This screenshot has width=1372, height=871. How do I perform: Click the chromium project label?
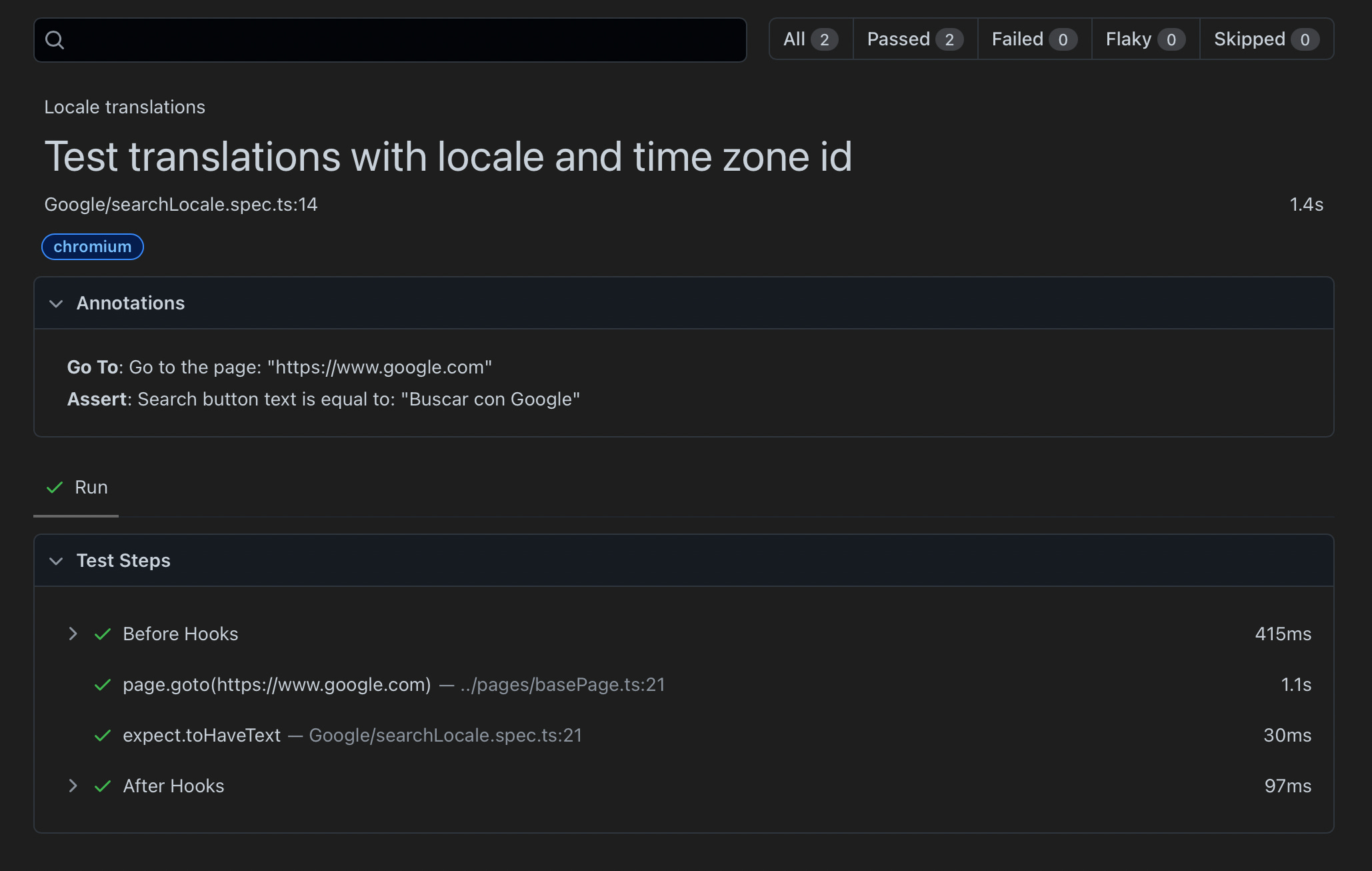(x=93, y=247)
